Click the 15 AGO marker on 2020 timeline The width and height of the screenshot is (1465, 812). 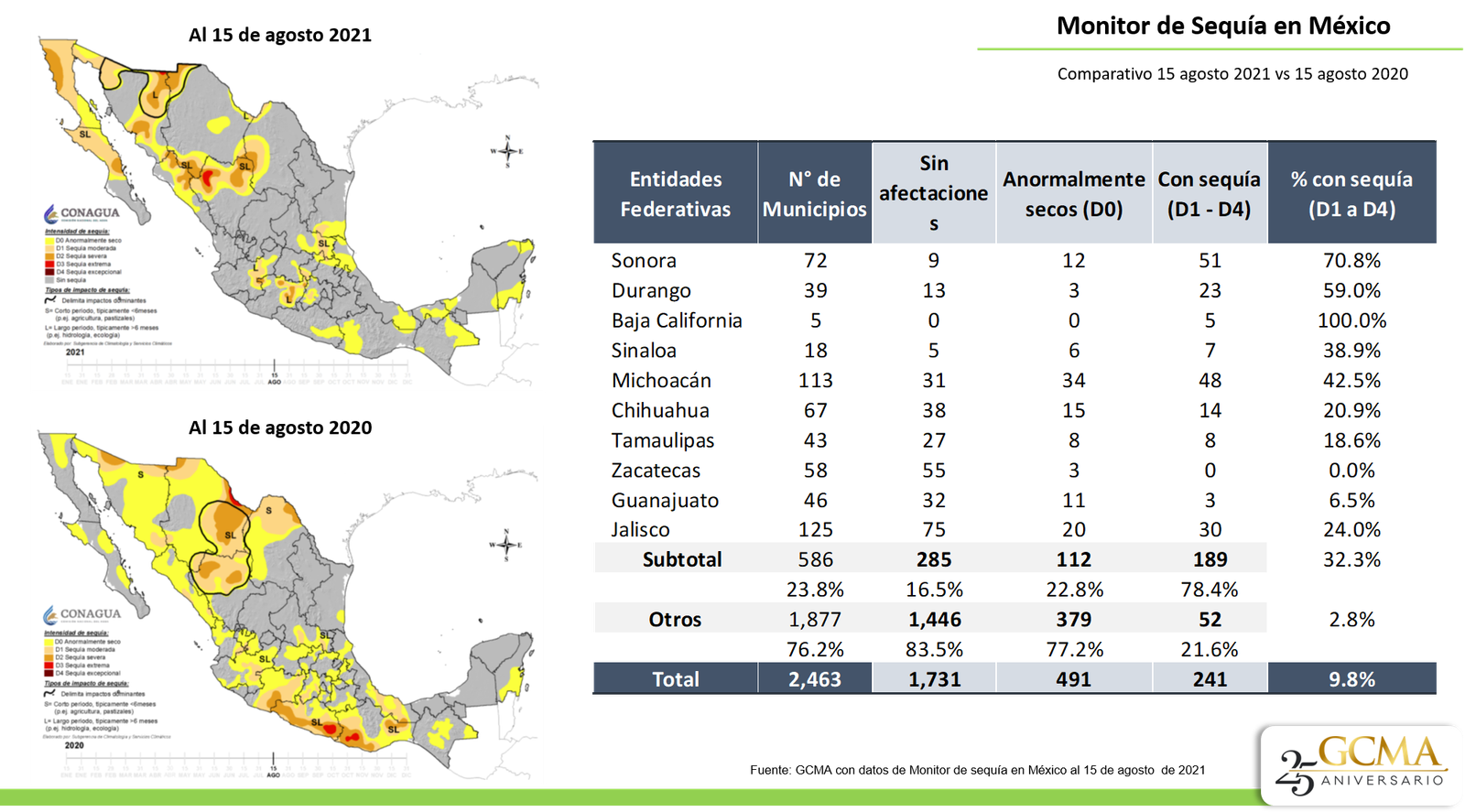point(273,767)
